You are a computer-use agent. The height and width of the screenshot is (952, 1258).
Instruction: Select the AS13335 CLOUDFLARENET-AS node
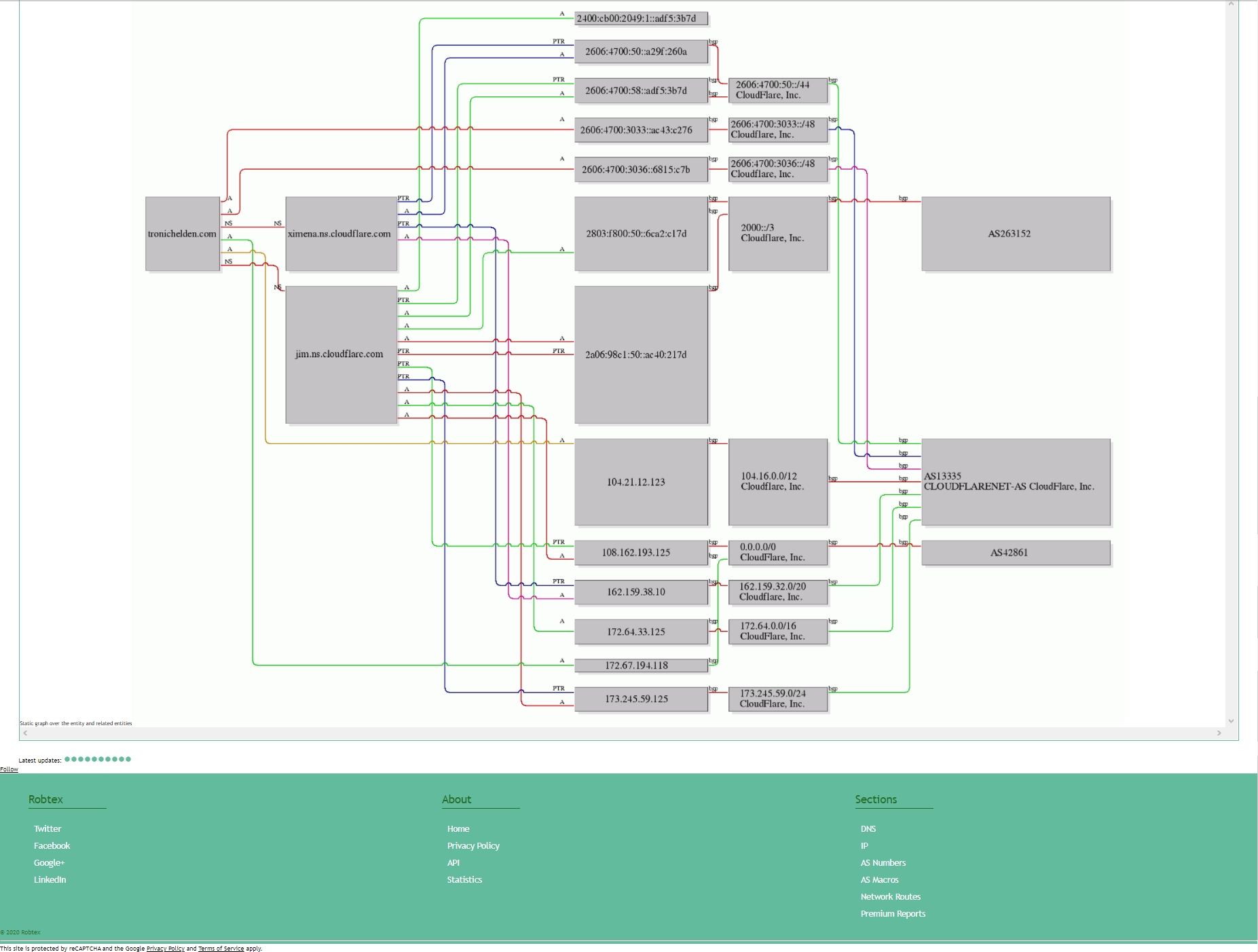click(1016, 482)
